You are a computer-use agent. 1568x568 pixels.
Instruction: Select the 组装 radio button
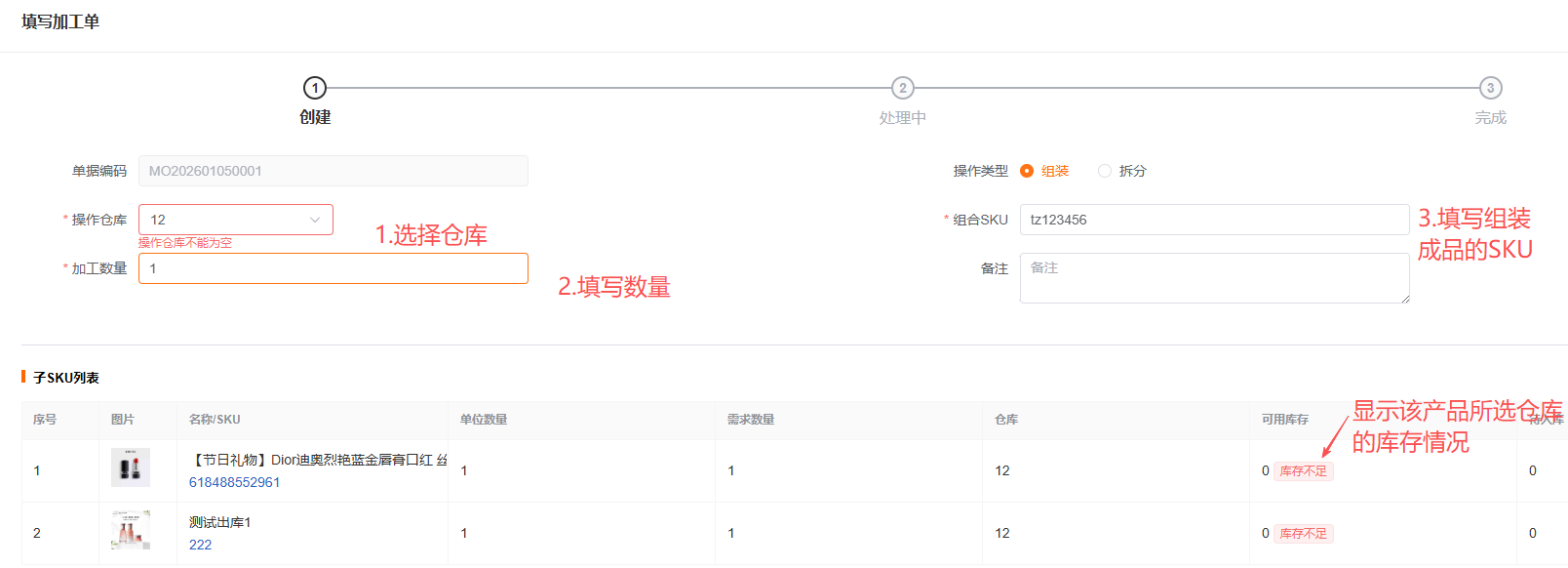point(1027,171)
